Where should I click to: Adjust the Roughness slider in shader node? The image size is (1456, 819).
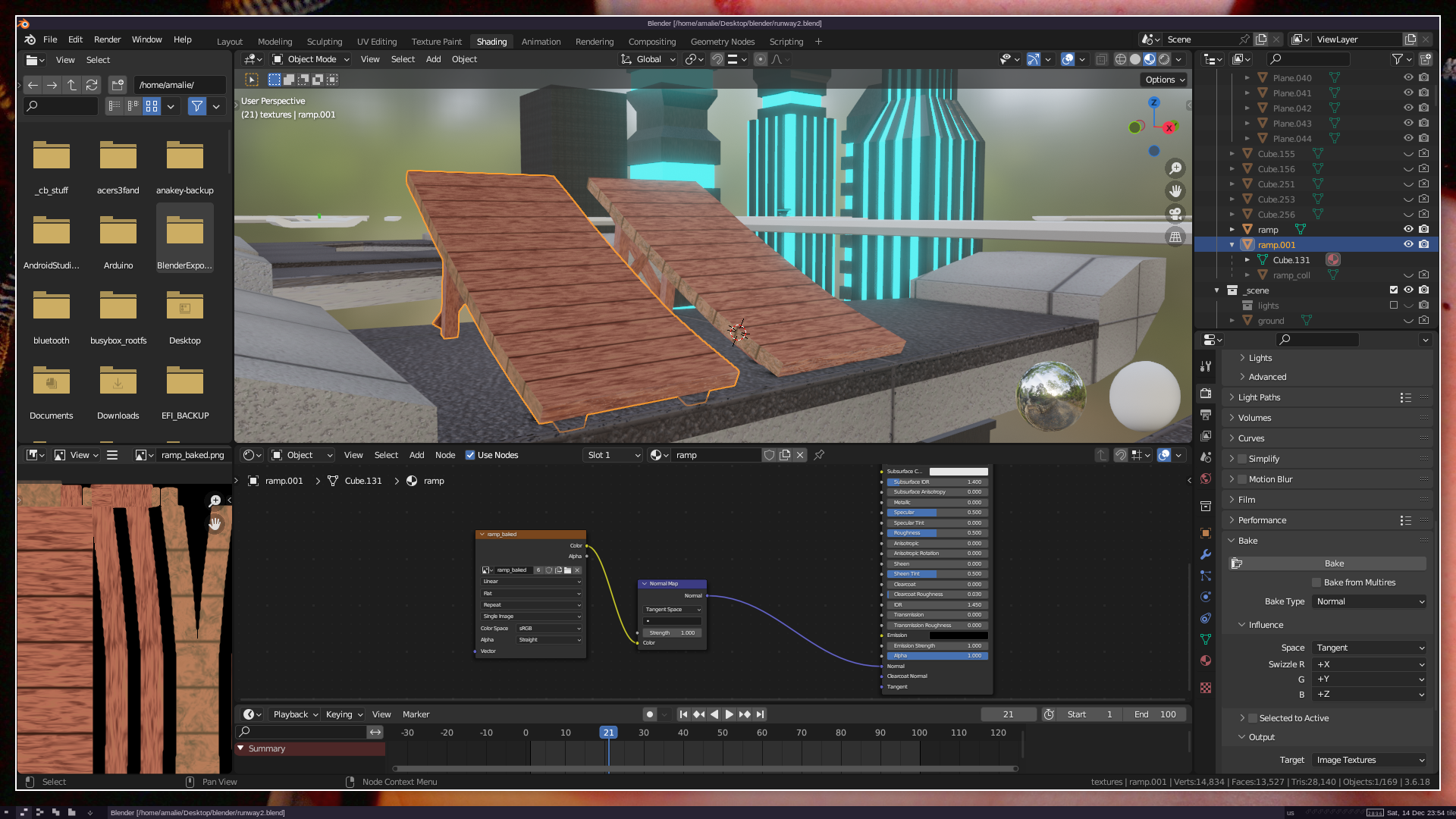(x=937, y=533)
